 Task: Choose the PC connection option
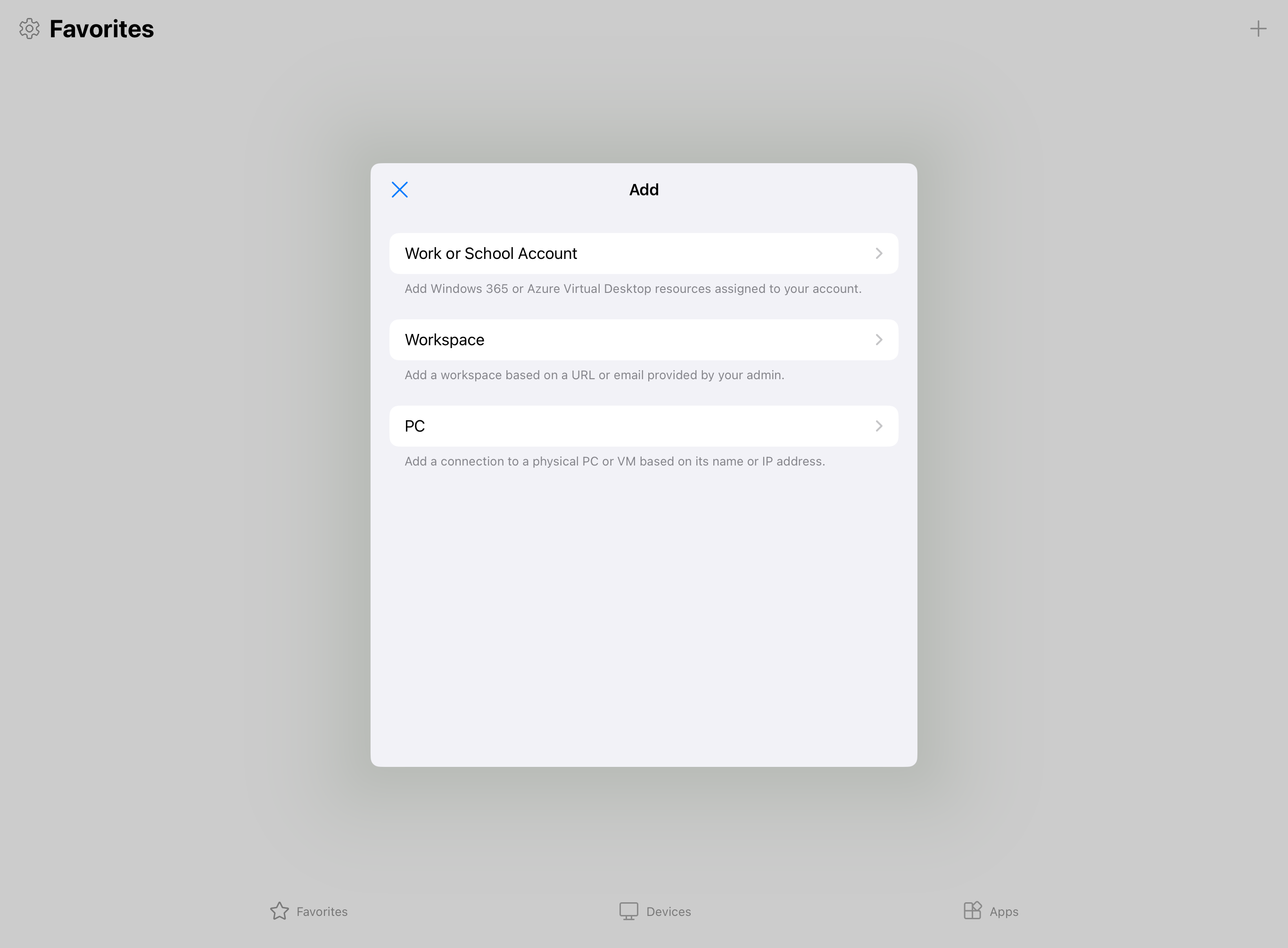coord(644,426)
